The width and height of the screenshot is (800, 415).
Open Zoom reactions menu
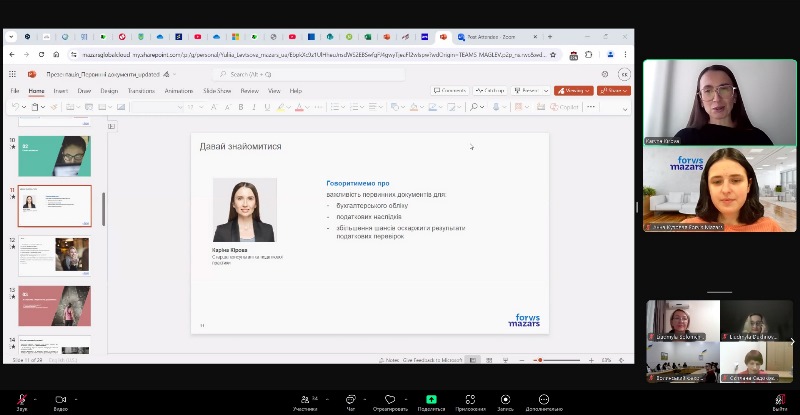(x=390, y=399)
